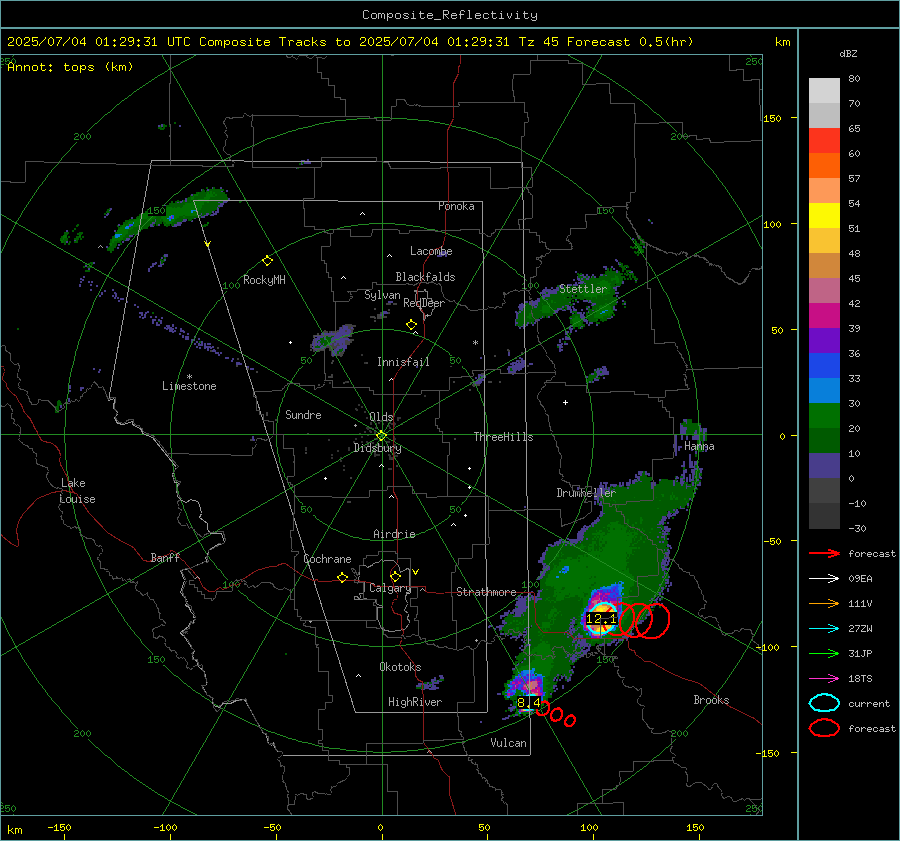
Task: Click the Banff label on map
Action: (165, 557)
